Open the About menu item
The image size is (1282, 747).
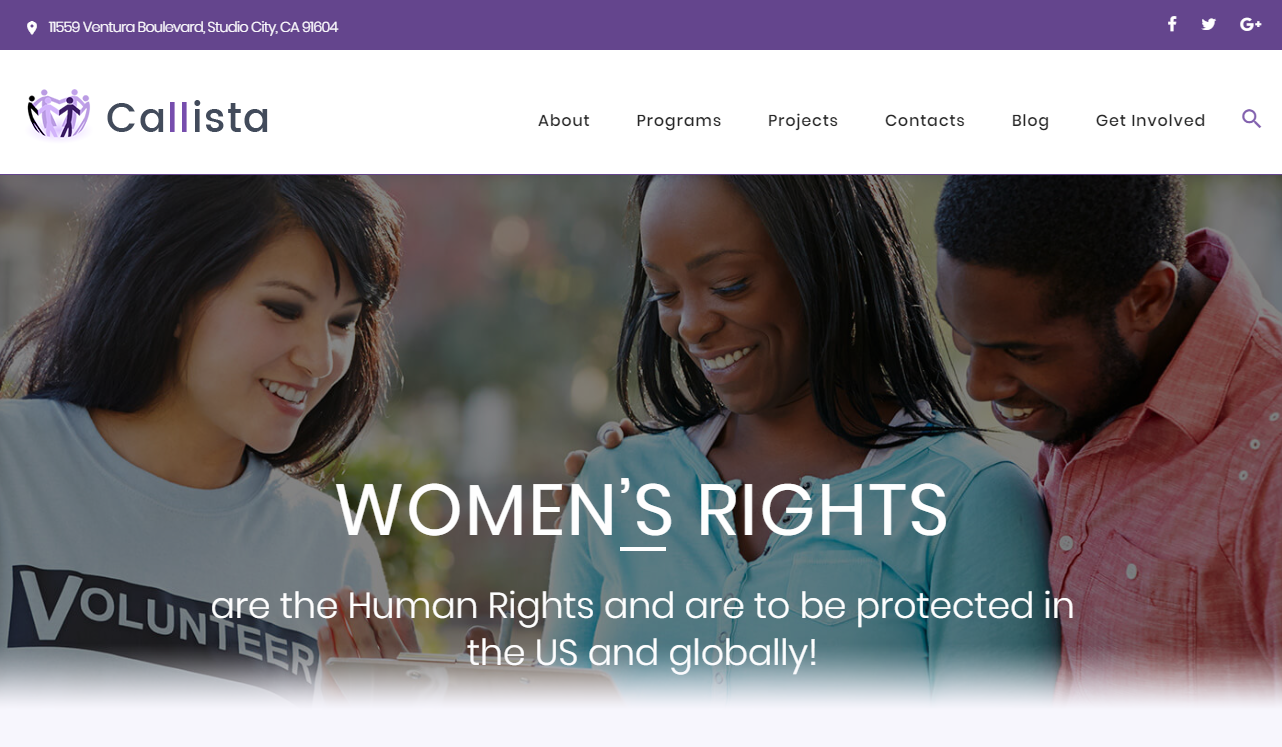564,120
